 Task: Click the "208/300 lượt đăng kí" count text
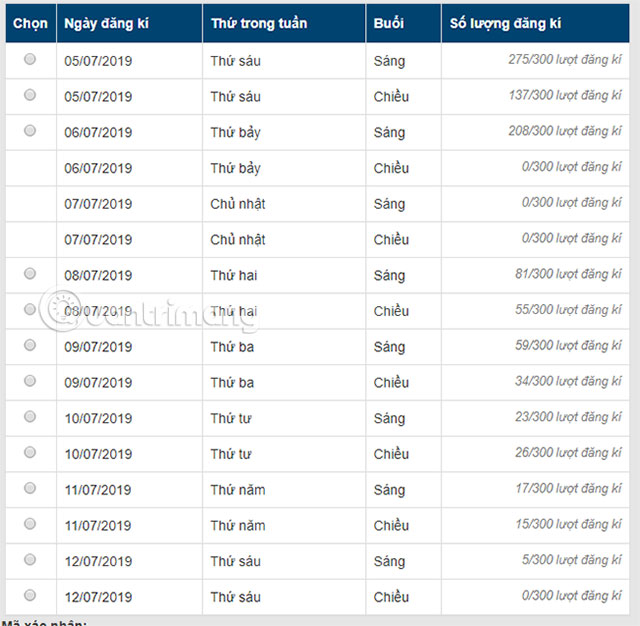click(565, 131)
